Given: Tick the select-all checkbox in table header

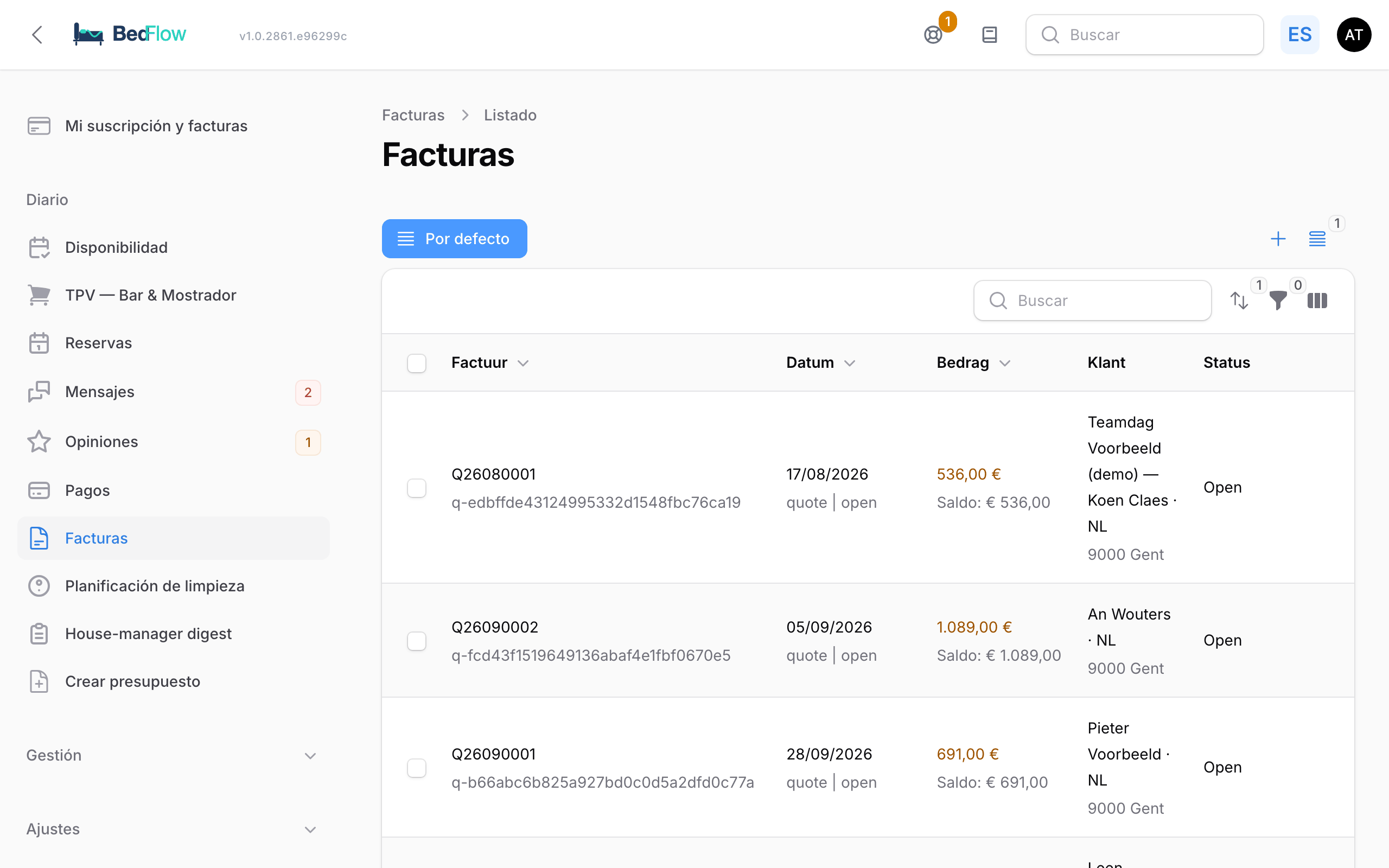Looking at the screenshot, I should point(417,363).
